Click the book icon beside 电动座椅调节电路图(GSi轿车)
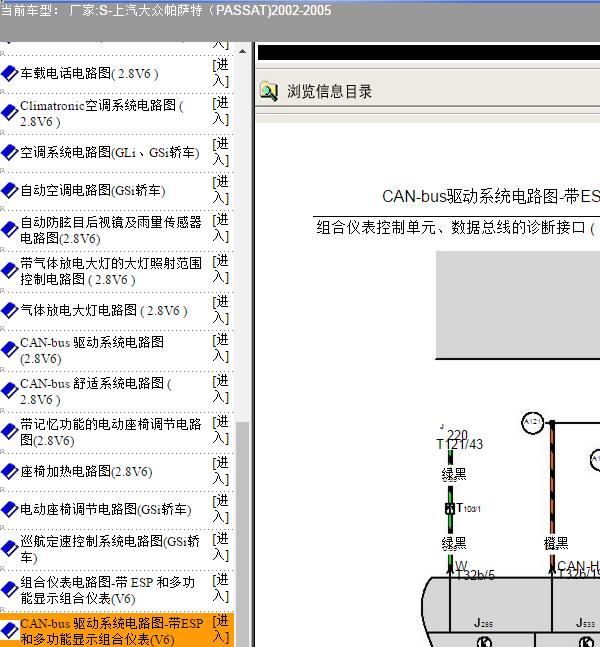Viewport: 600px width, 647px height. click(9, 509)
